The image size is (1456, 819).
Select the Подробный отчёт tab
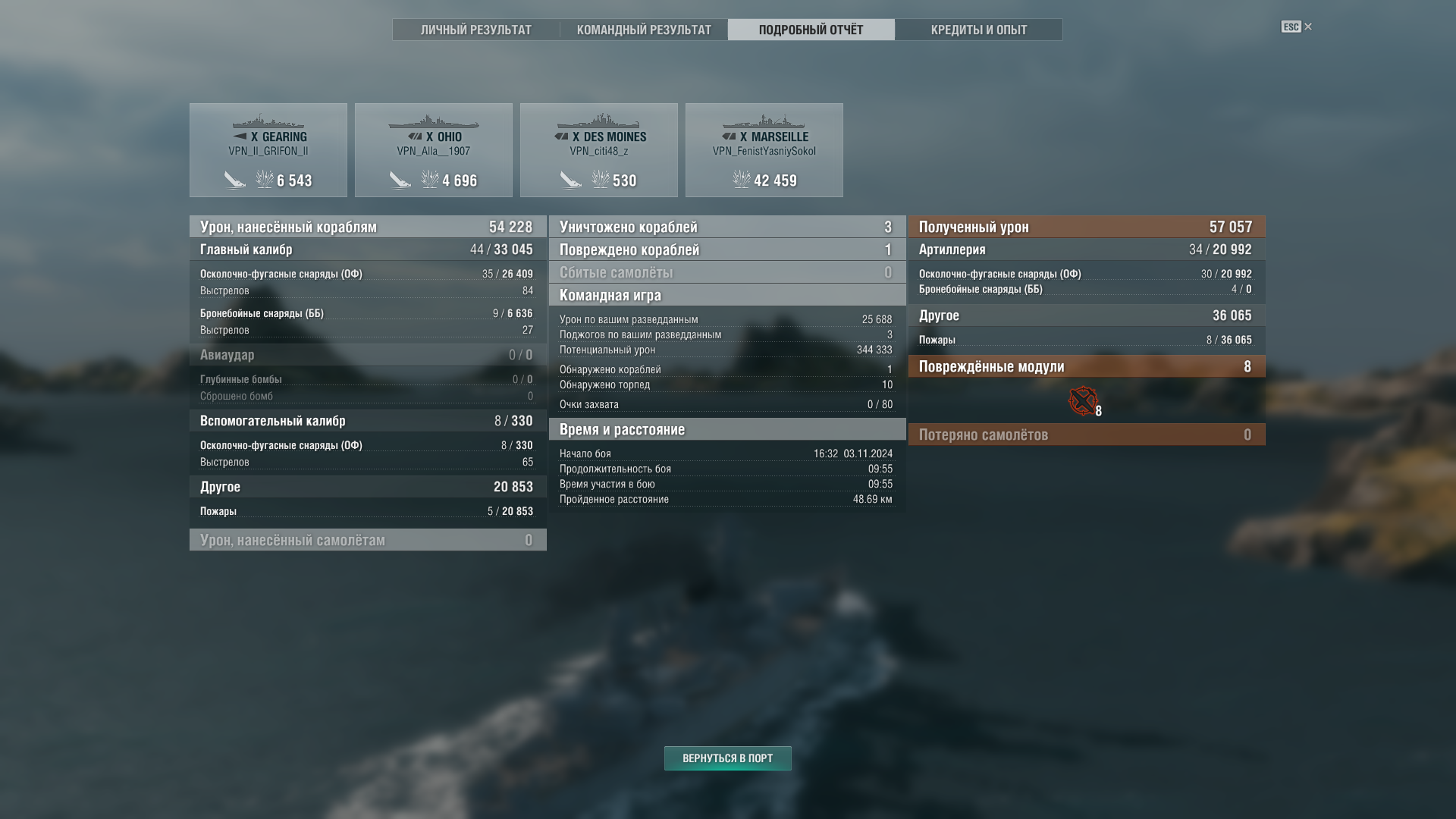811,30
